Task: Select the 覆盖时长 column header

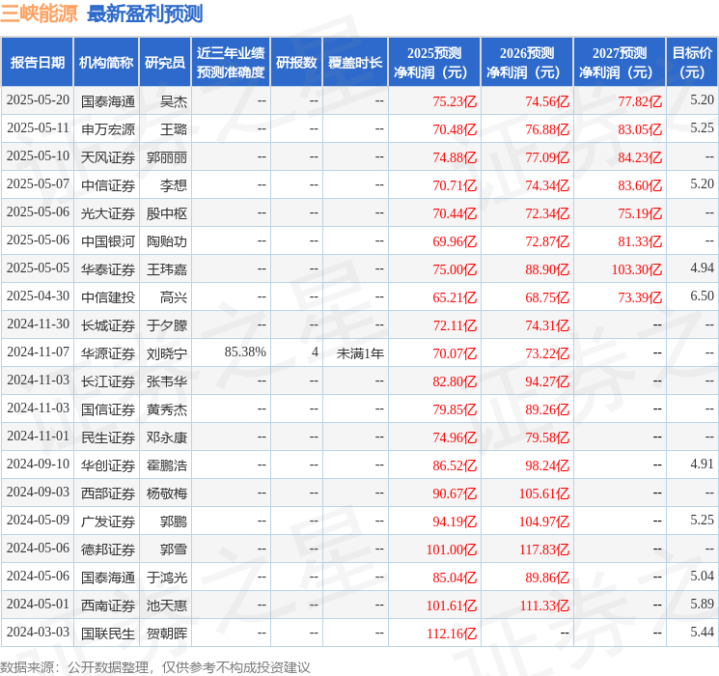Action: point(355,62)
